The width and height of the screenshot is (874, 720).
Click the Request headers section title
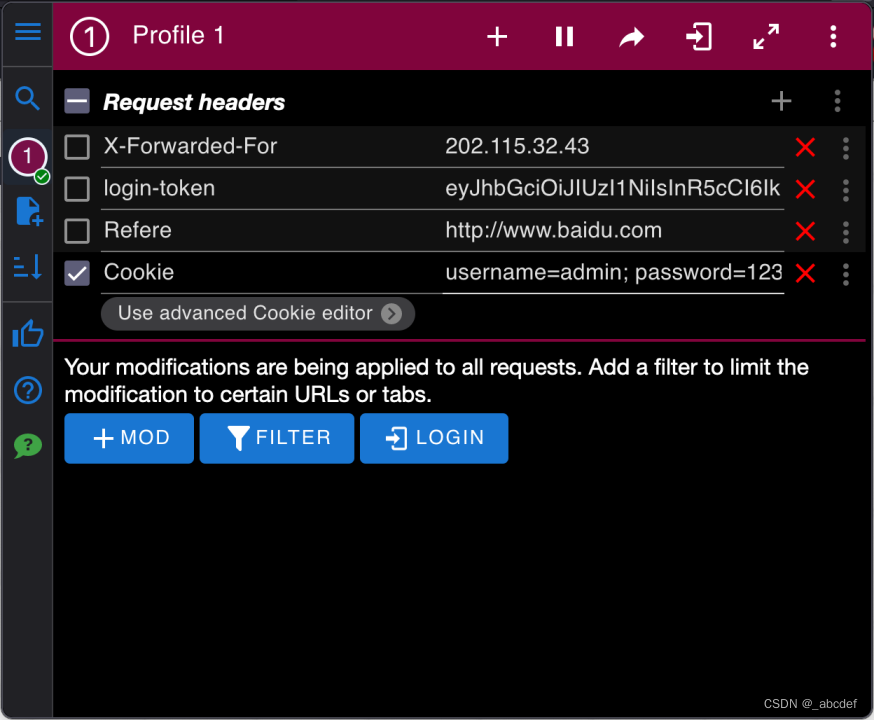tap(194, 102)
